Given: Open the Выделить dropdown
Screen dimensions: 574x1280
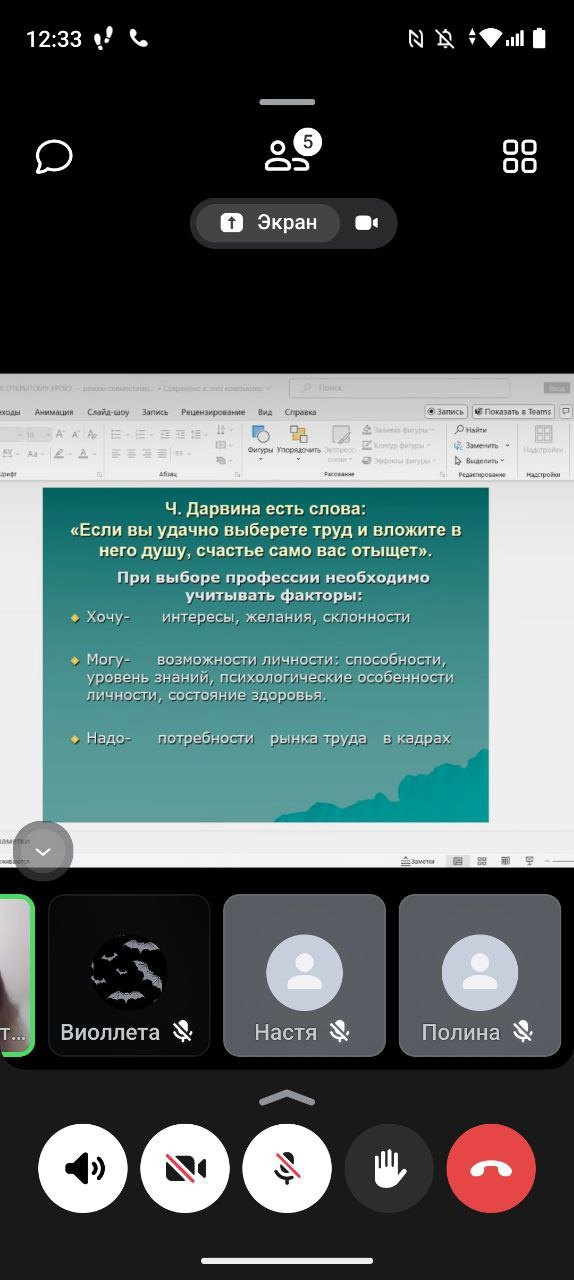Looking at the screenshot, I should pos(479,461).
